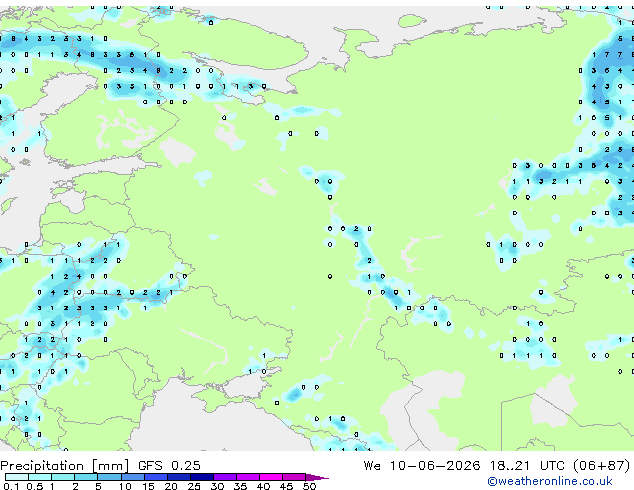This screenshot has height=490, width=634.
Task: Select the 2–5 mm legend swatch
Action: (x=86, y=477)
